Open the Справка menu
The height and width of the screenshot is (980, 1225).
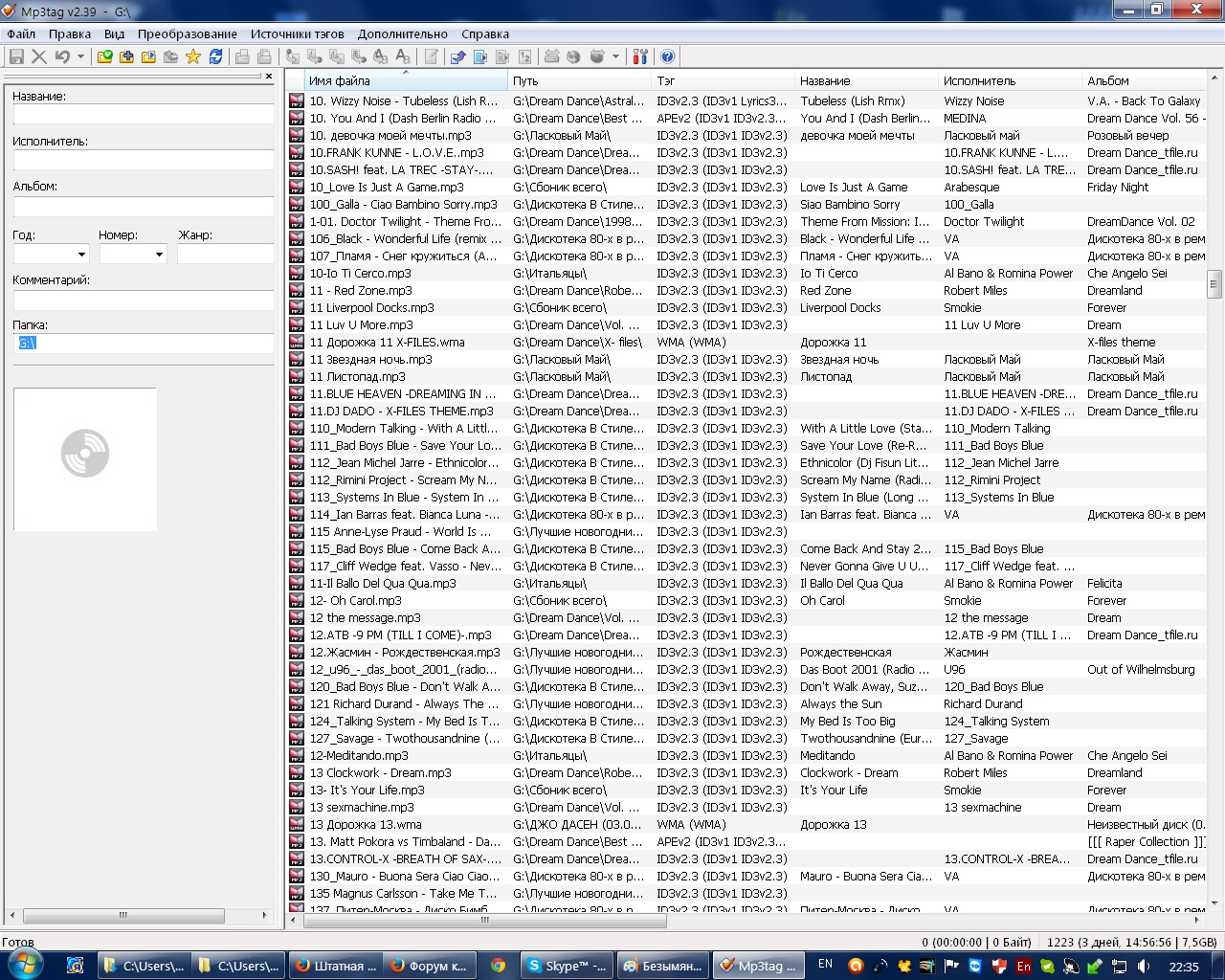[x=485, y=33]
